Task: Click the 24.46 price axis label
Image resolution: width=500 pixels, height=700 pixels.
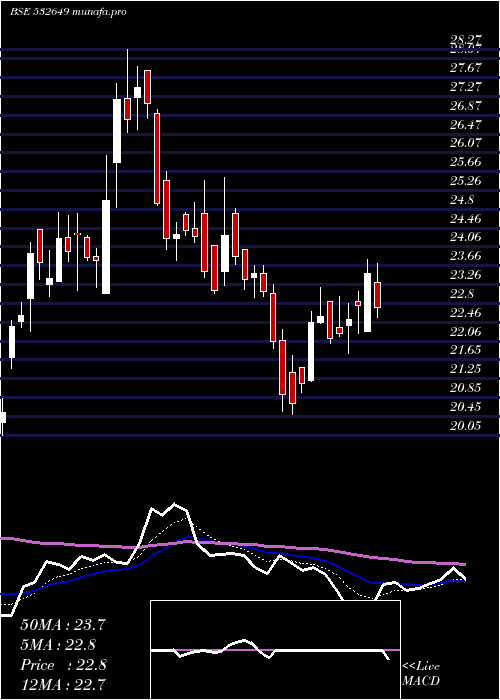Action: click(466, 219)
